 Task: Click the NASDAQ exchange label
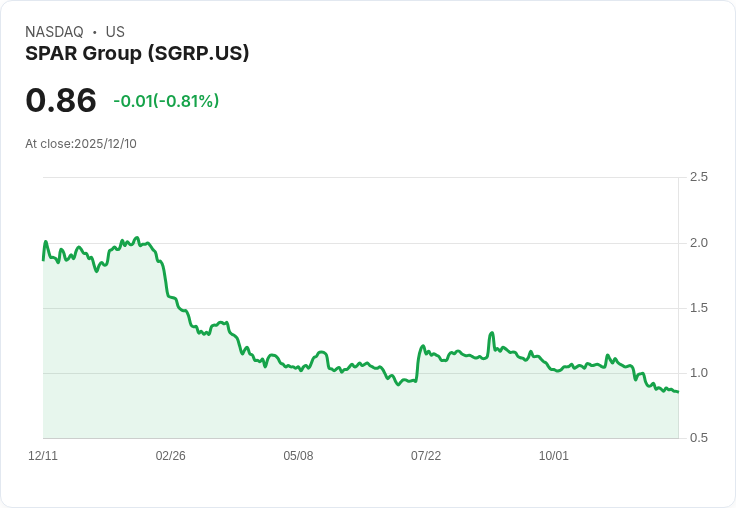tap(54, 32)
